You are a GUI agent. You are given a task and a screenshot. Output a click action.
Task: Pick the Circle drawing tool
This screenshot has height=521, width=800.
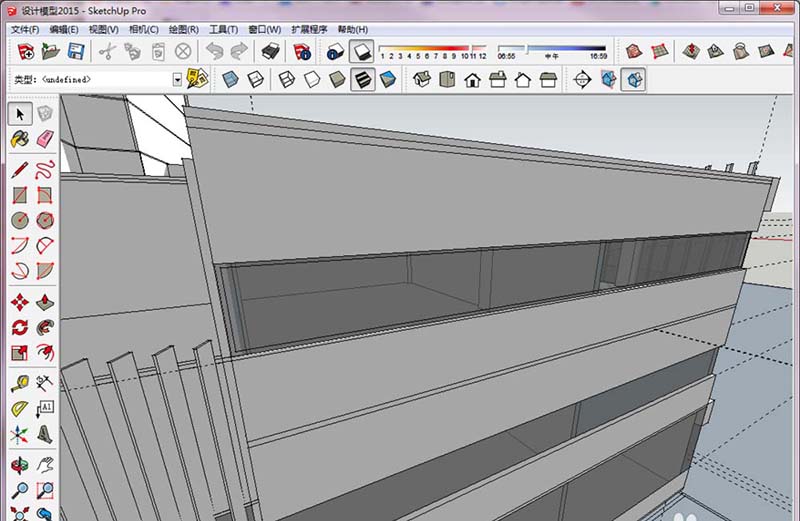(20, 220)
